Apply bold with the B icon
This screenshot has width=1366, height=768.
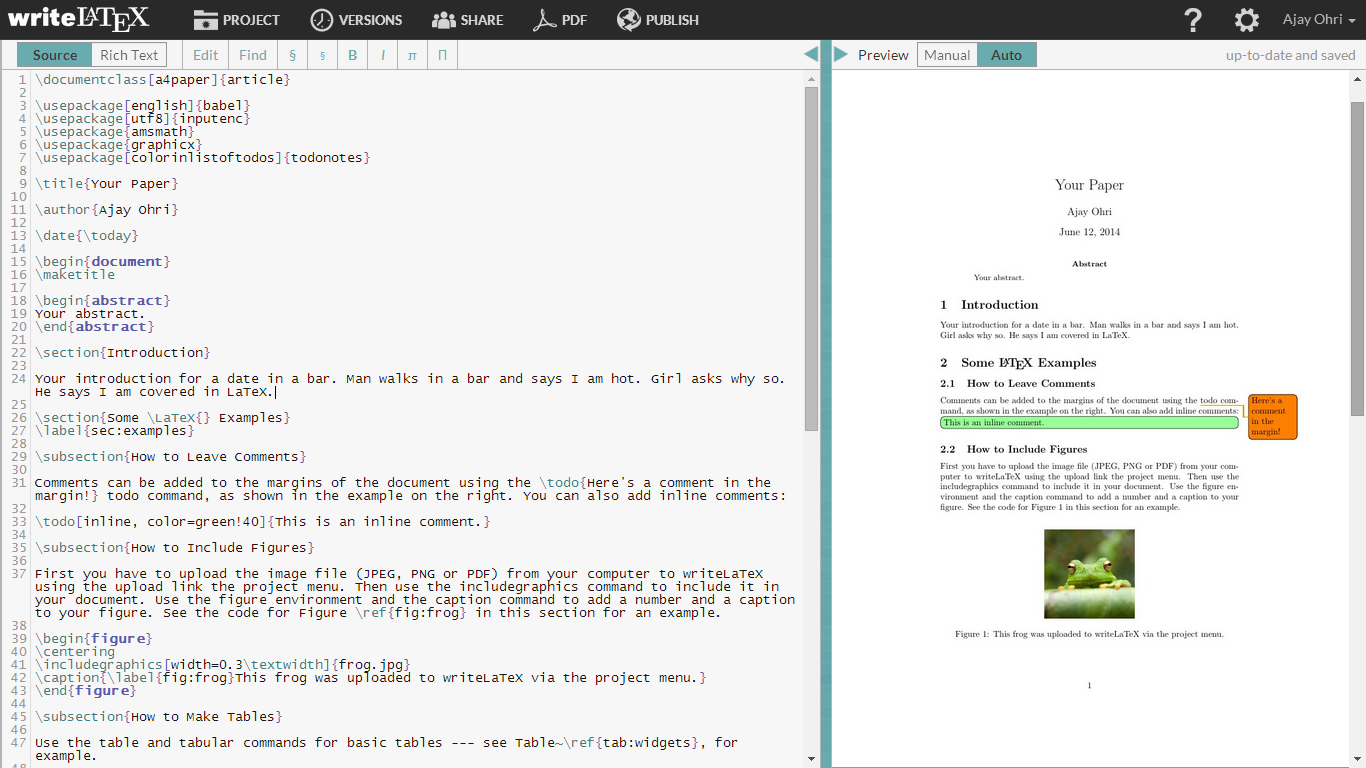pos(352,55)
